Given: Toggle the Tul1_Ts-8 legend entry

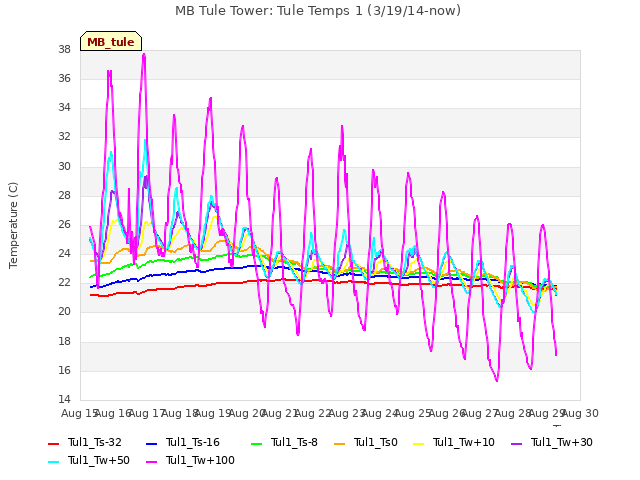Looking at the screenshot, I should pos(284,442).
